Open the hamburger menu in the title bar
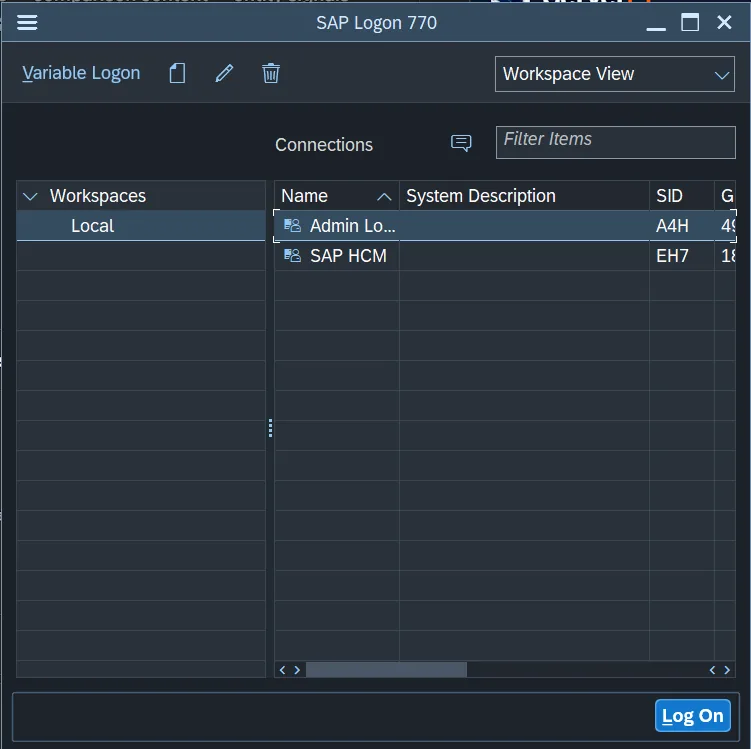The image size is (751, 749). (x=27, y=23)
